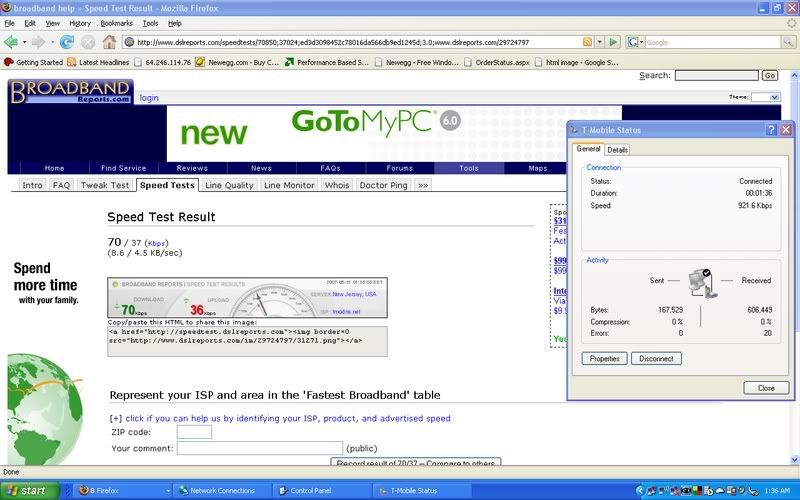Open the search engine selector dropdown
The height and width of the screenshot is (500, 800).
pos(635,42)
